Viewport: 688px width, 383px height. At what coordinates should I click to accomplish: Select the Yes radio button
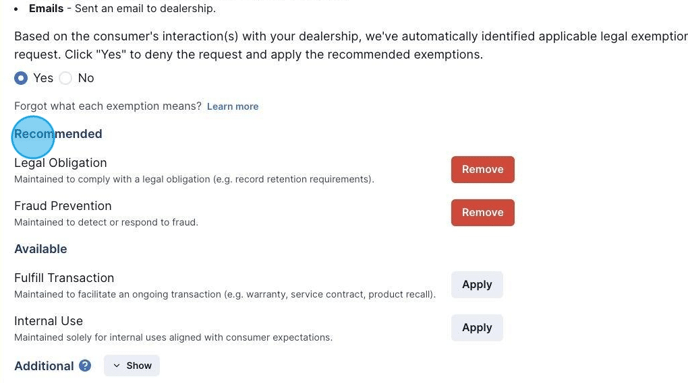tap(21, 78)
